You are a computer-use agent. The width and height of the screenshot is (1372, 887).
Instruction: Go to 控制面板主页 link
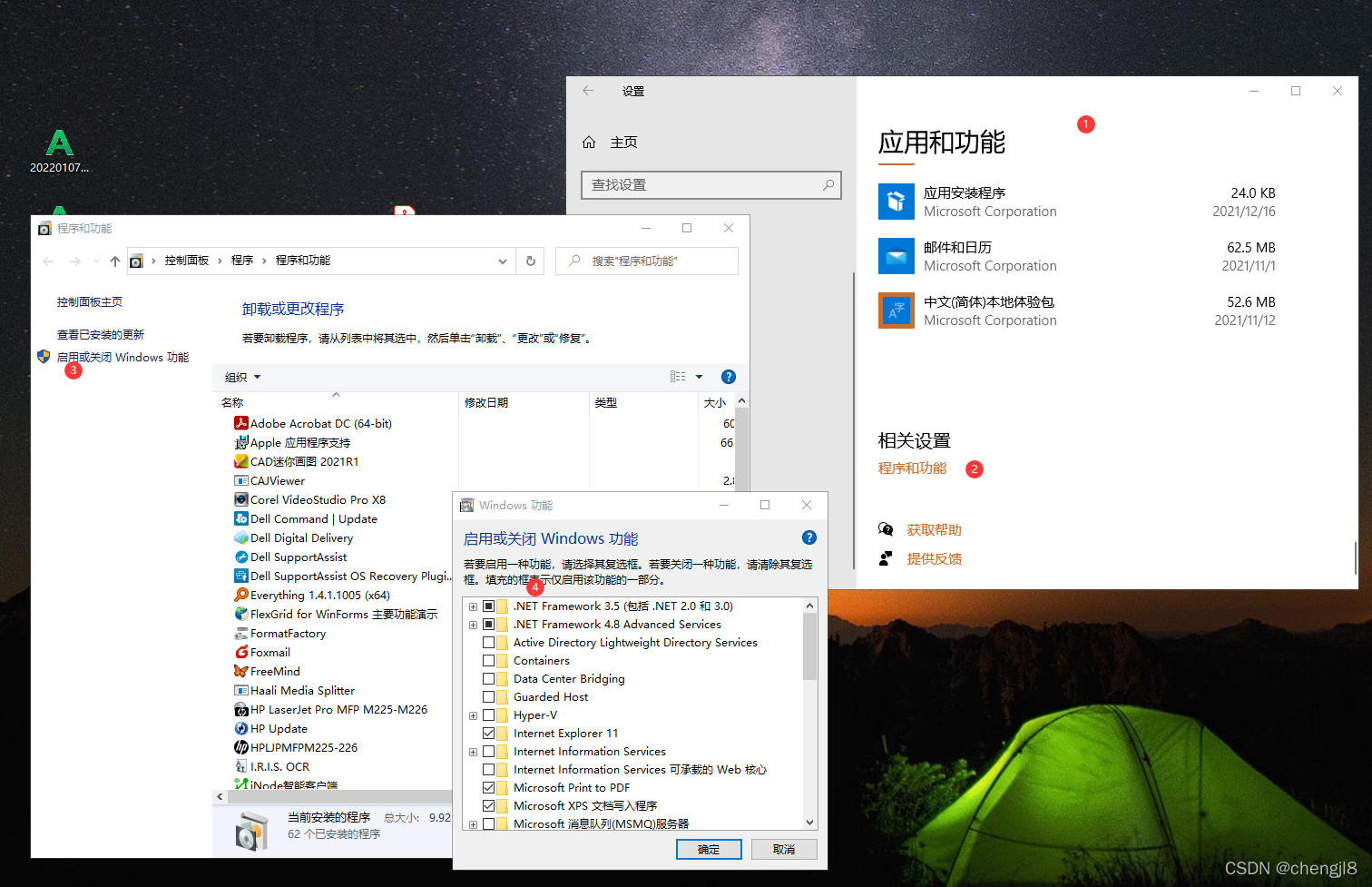click(x=90, y=302)
